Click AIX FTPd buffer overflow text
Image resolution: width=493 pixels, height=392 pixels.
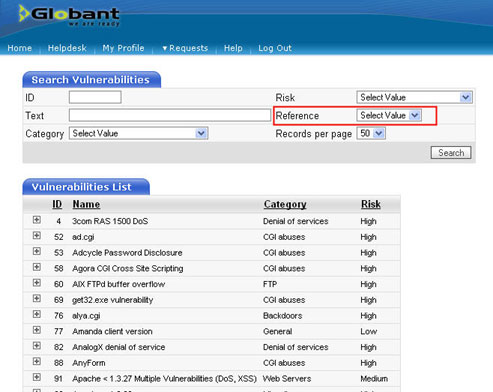[x=119, y=284]
